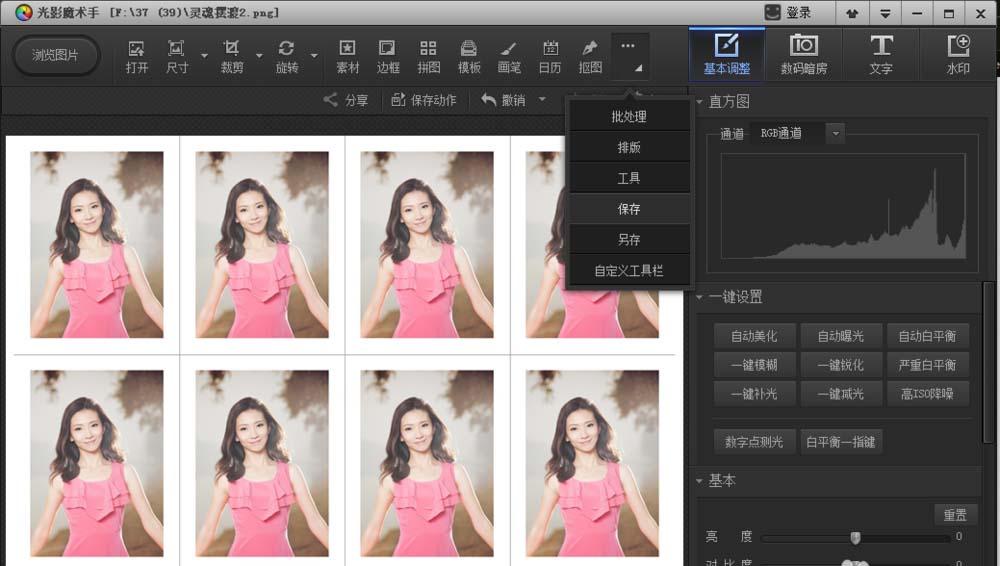
Task: Click the 亮度 brightness slider handle
Action: 855,537
